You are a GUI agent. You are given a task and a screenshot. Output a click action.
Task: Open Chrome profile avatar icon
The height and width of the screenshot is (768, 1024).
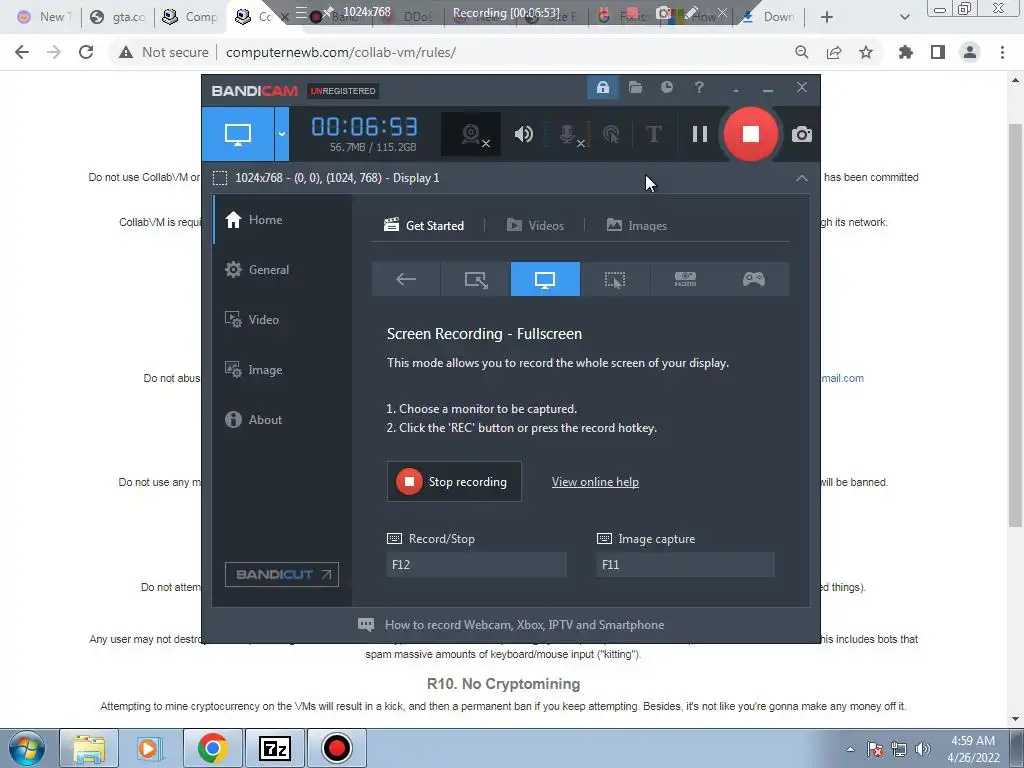pyautogui.click(x=970, y=52)
